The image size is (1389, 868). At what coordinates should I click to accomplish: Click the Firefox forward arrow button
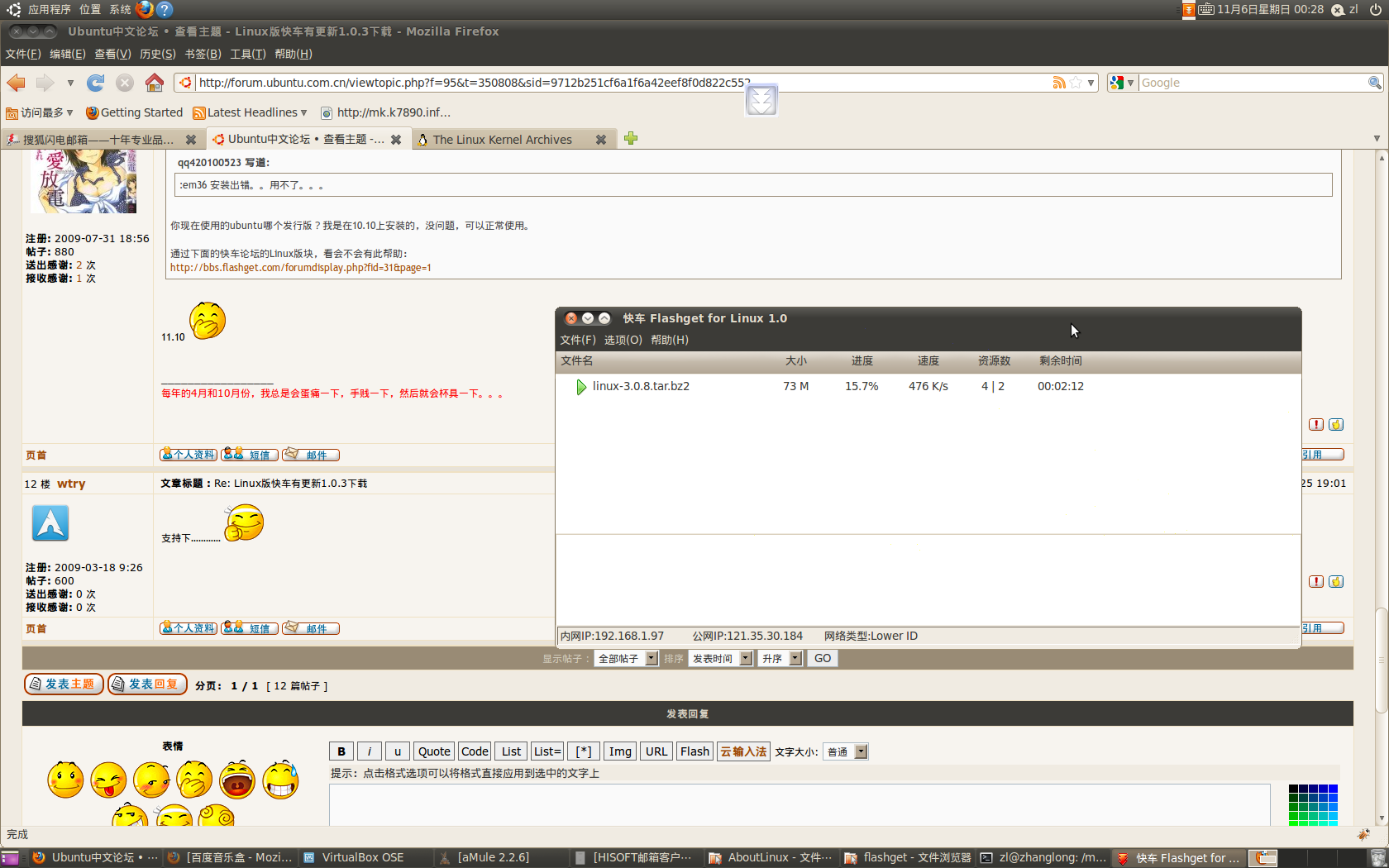click(x=45, y=83)
